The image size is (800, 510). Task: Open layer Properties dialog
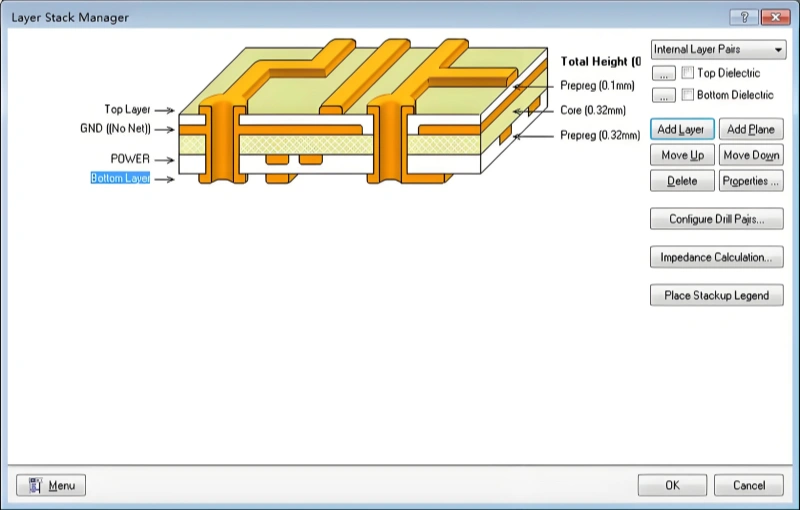[750, 181]
